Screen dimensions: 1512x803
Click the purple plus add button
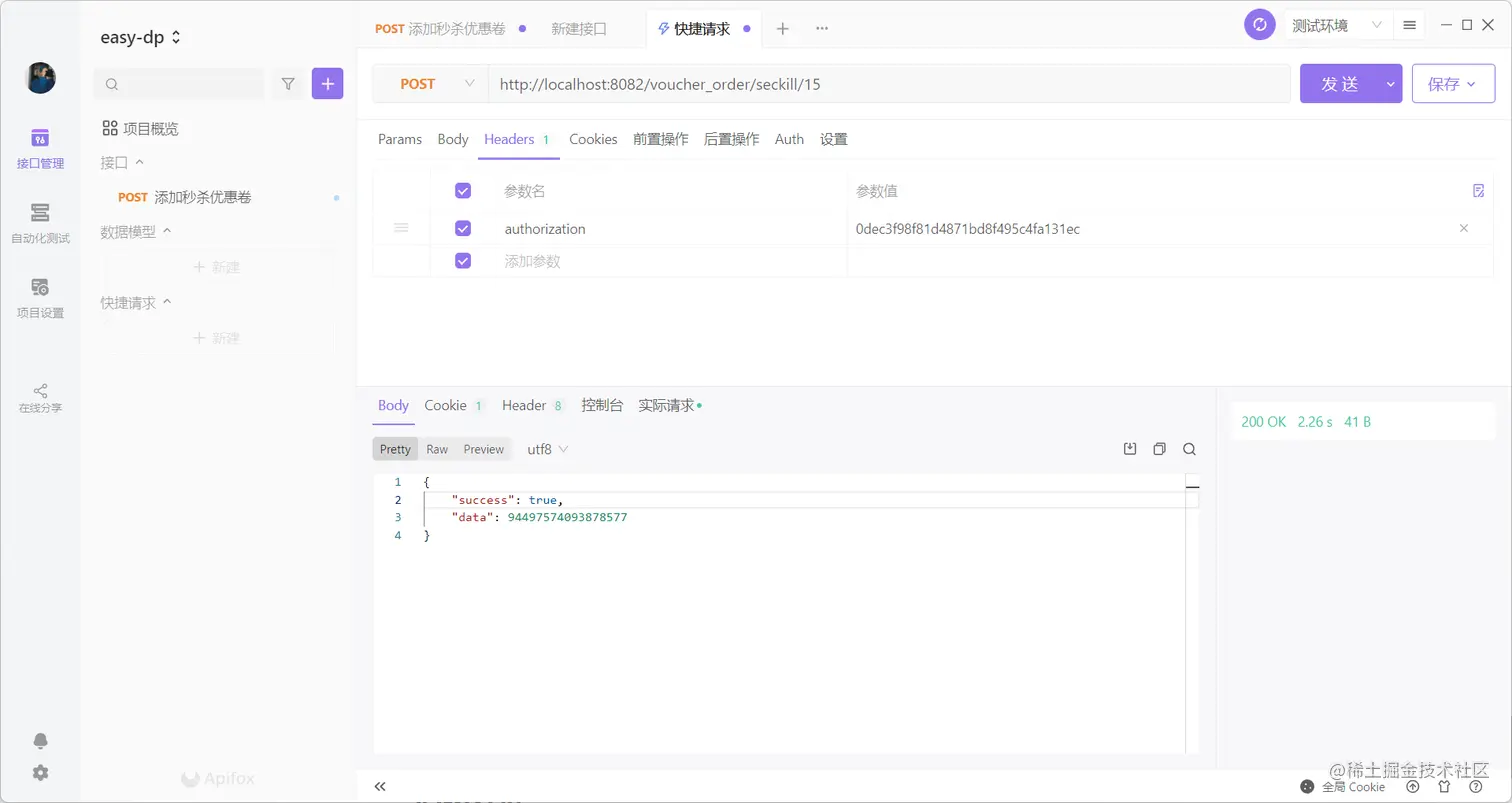tap(327, 84)
